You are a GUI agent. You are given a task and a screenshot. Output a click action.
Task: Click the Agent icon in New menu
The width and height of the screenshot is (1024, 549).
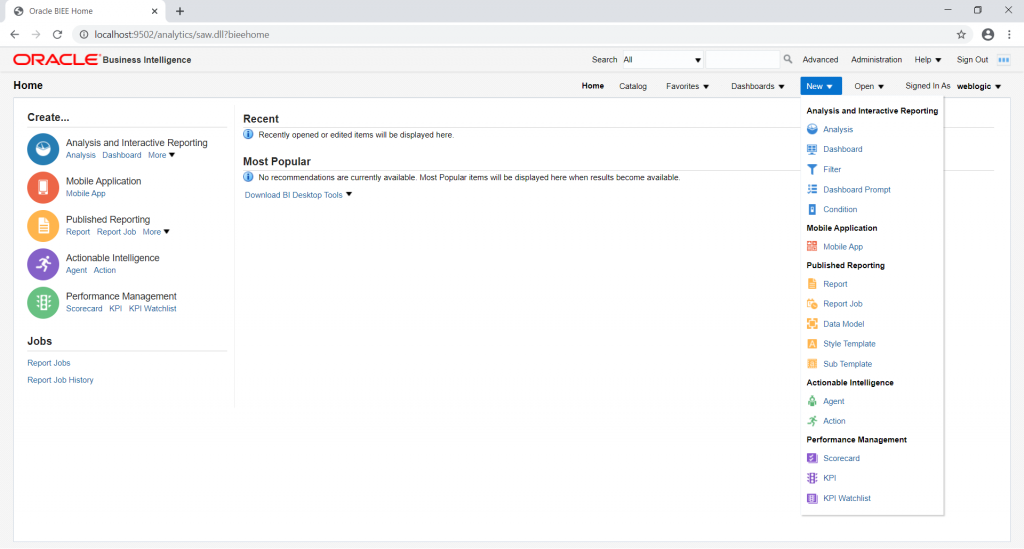812,401
